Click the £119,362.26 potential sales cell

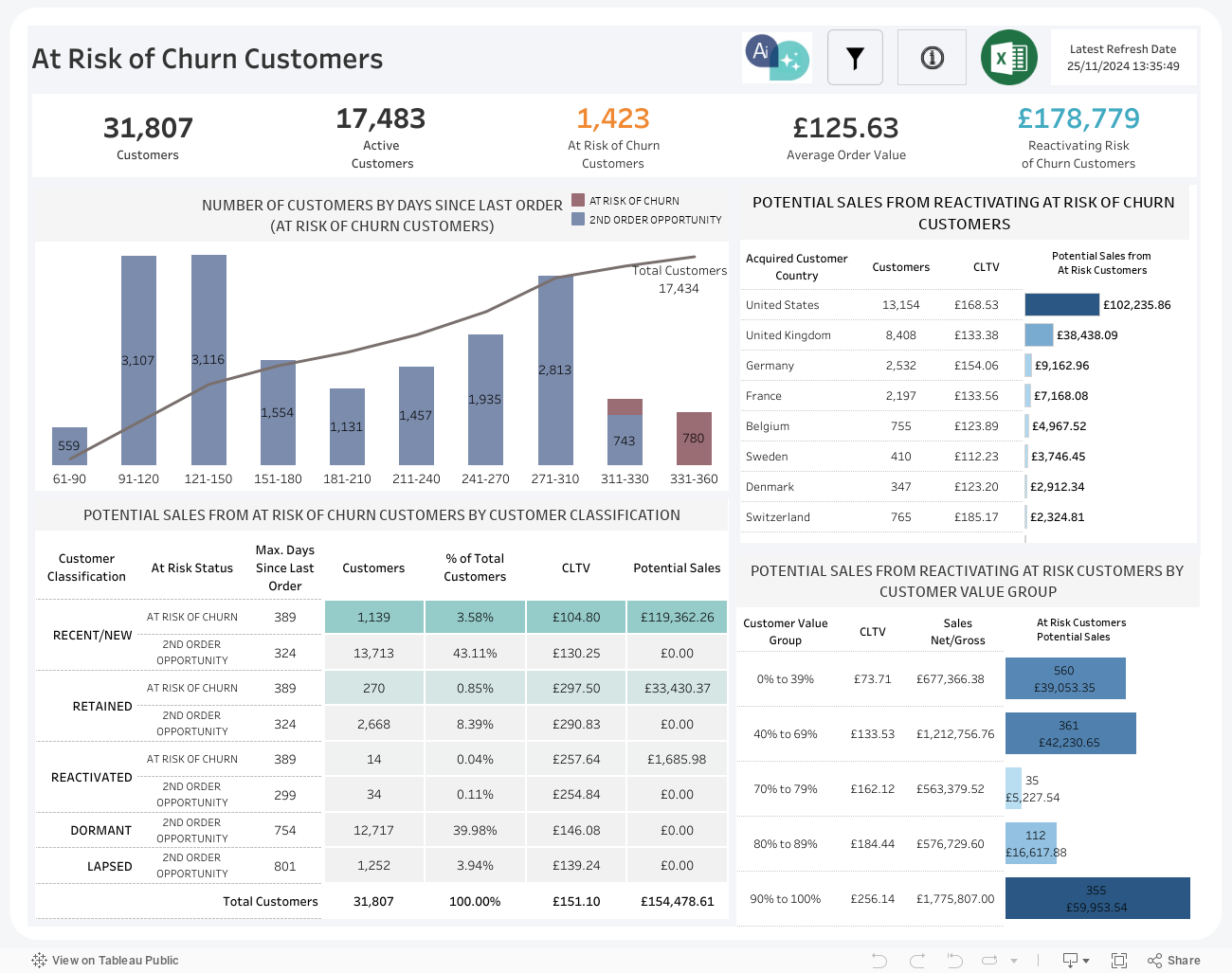677,617
